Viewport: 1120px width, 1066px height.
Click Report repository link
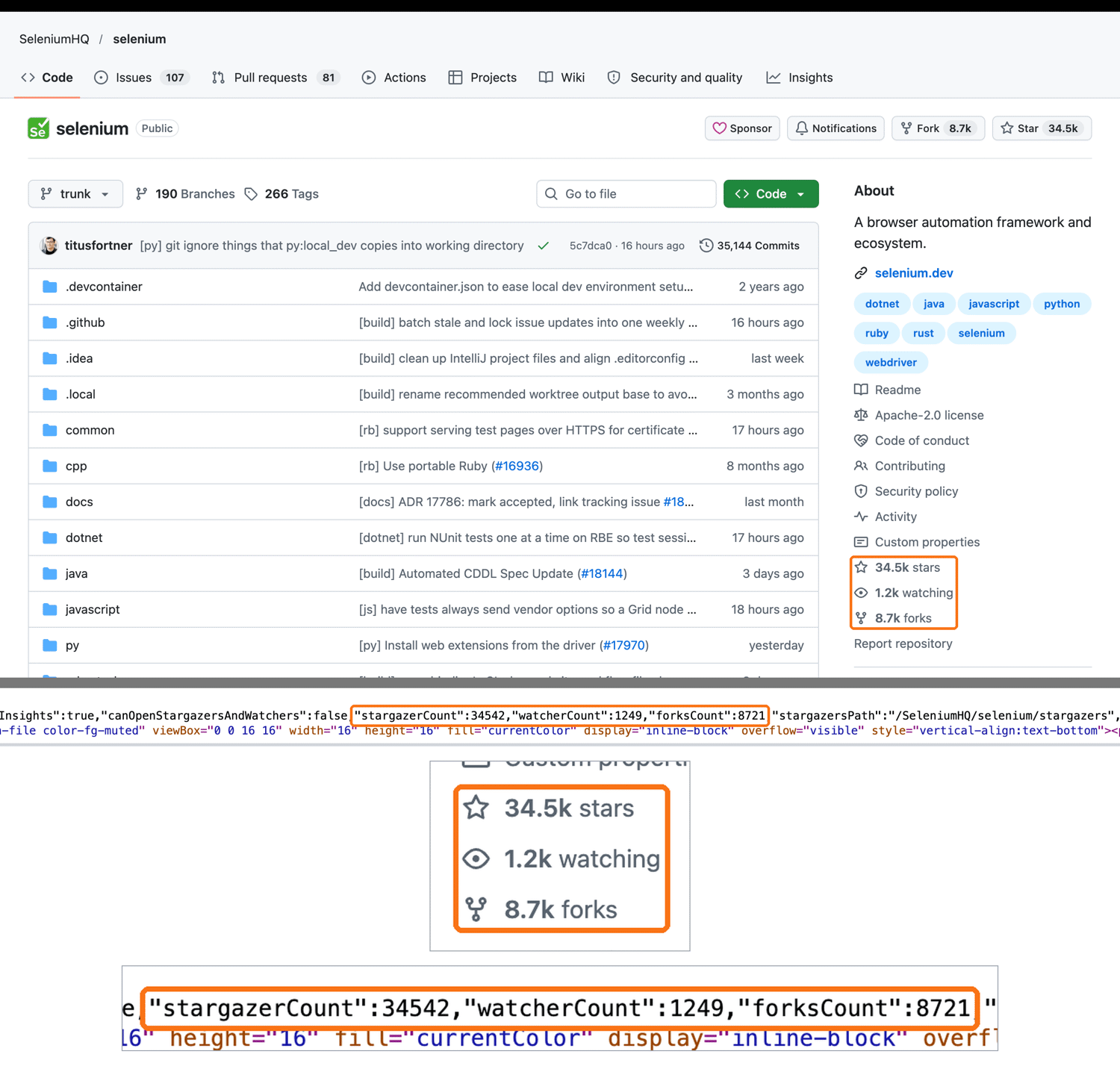(x=903, y=643)
